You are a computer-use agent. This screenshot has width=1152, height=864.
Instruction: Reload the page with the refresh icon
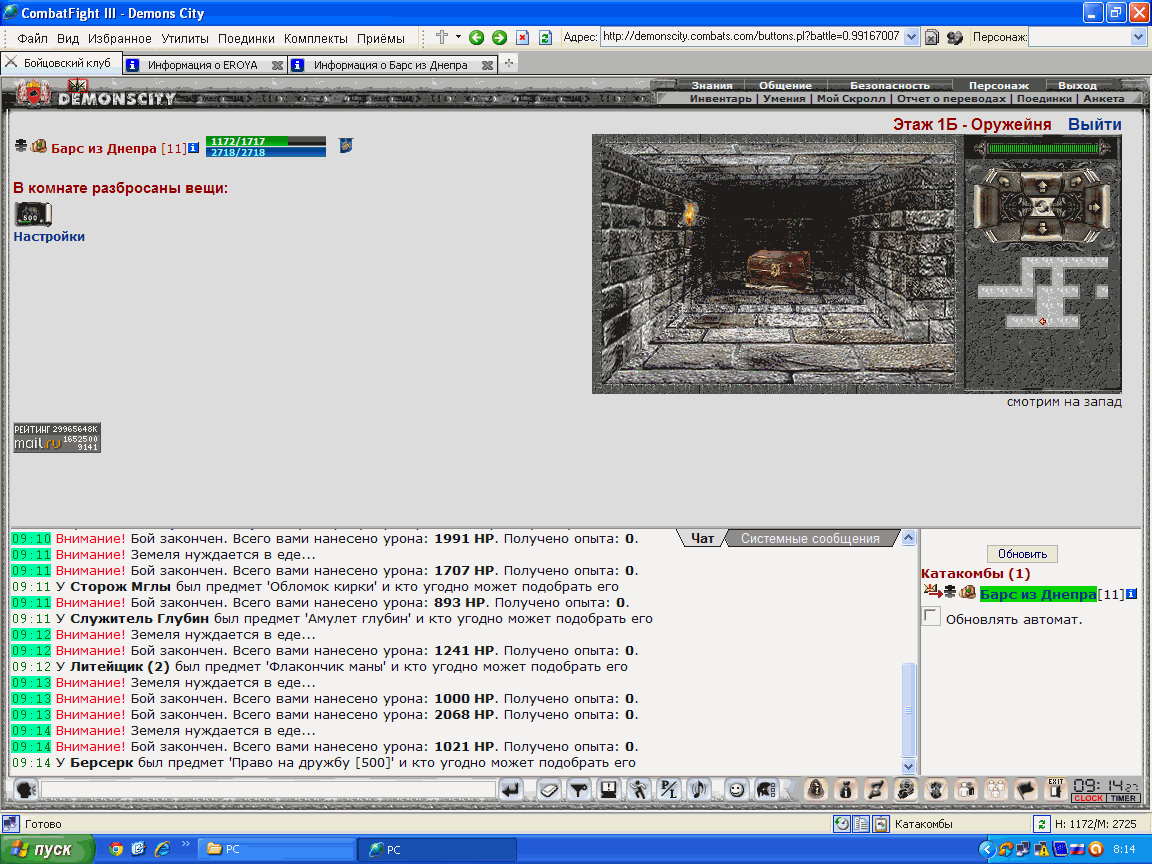pyautogui.click(x=545, y=37)
